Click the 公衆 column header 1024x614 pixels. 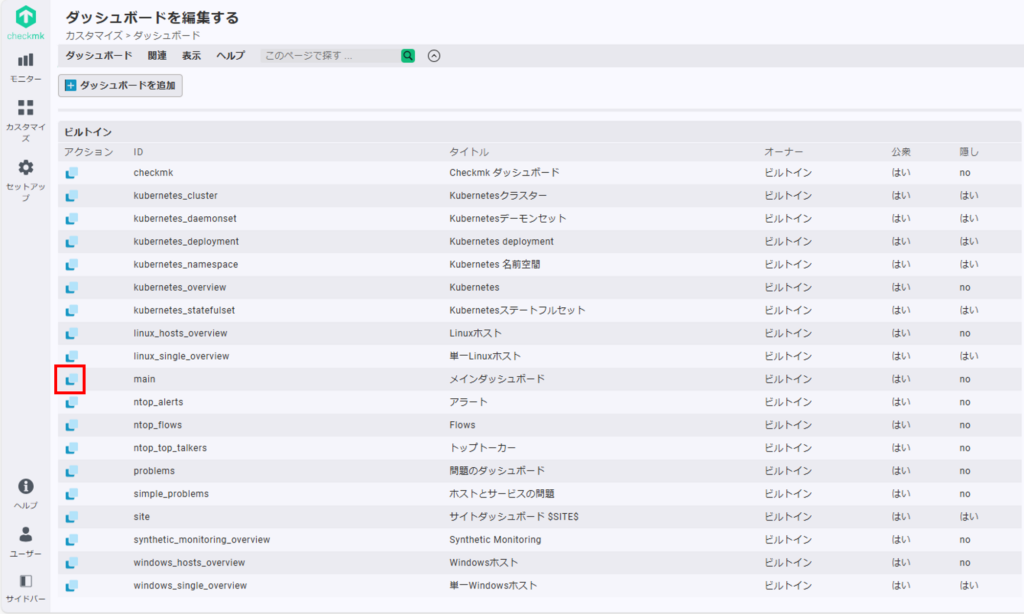(901, 152)
